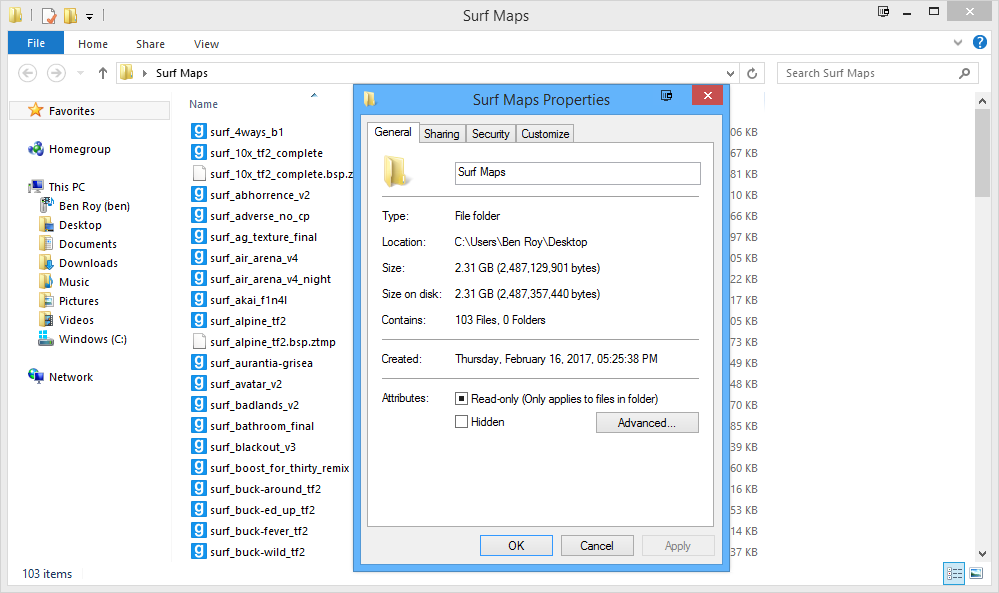This screenshot has height=593, width=999.
Task: Enable the Hidden attribute checkbox
Action: click(x=461, y=422)
